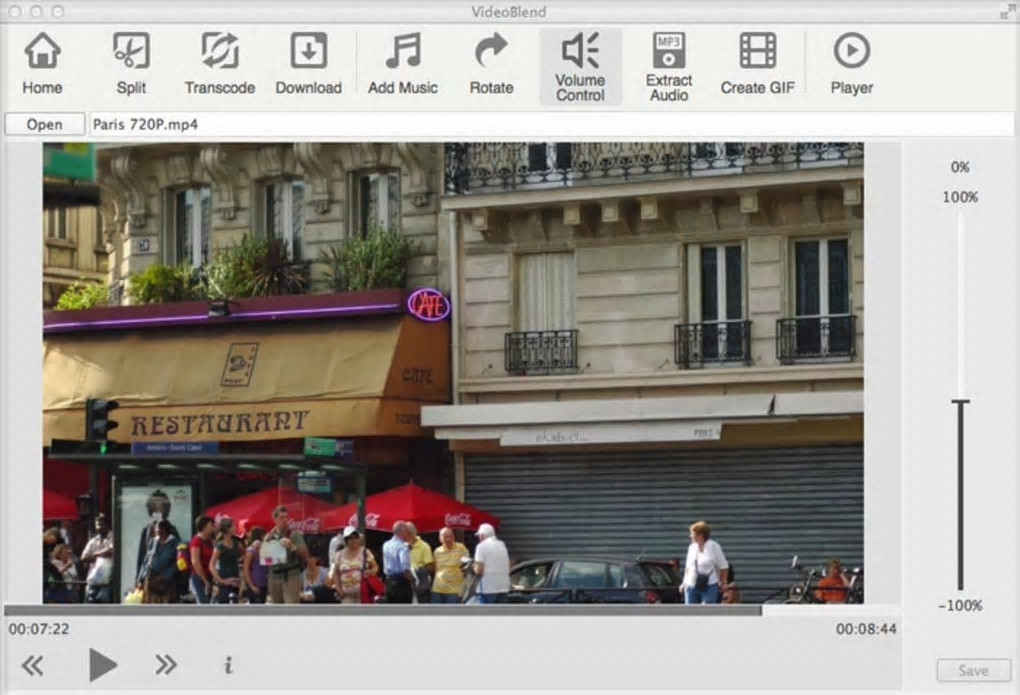Open the Split tool with scissors icon

(x=131, y=64)
